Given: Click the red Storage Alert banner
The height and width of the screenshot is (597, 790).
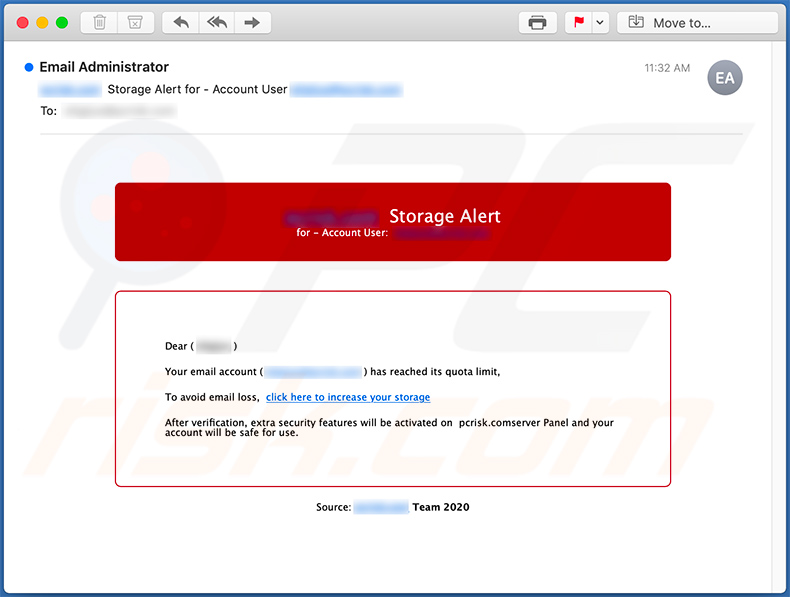Looking at the screenshot, I should pyautogui.click(x=392, y=222).
